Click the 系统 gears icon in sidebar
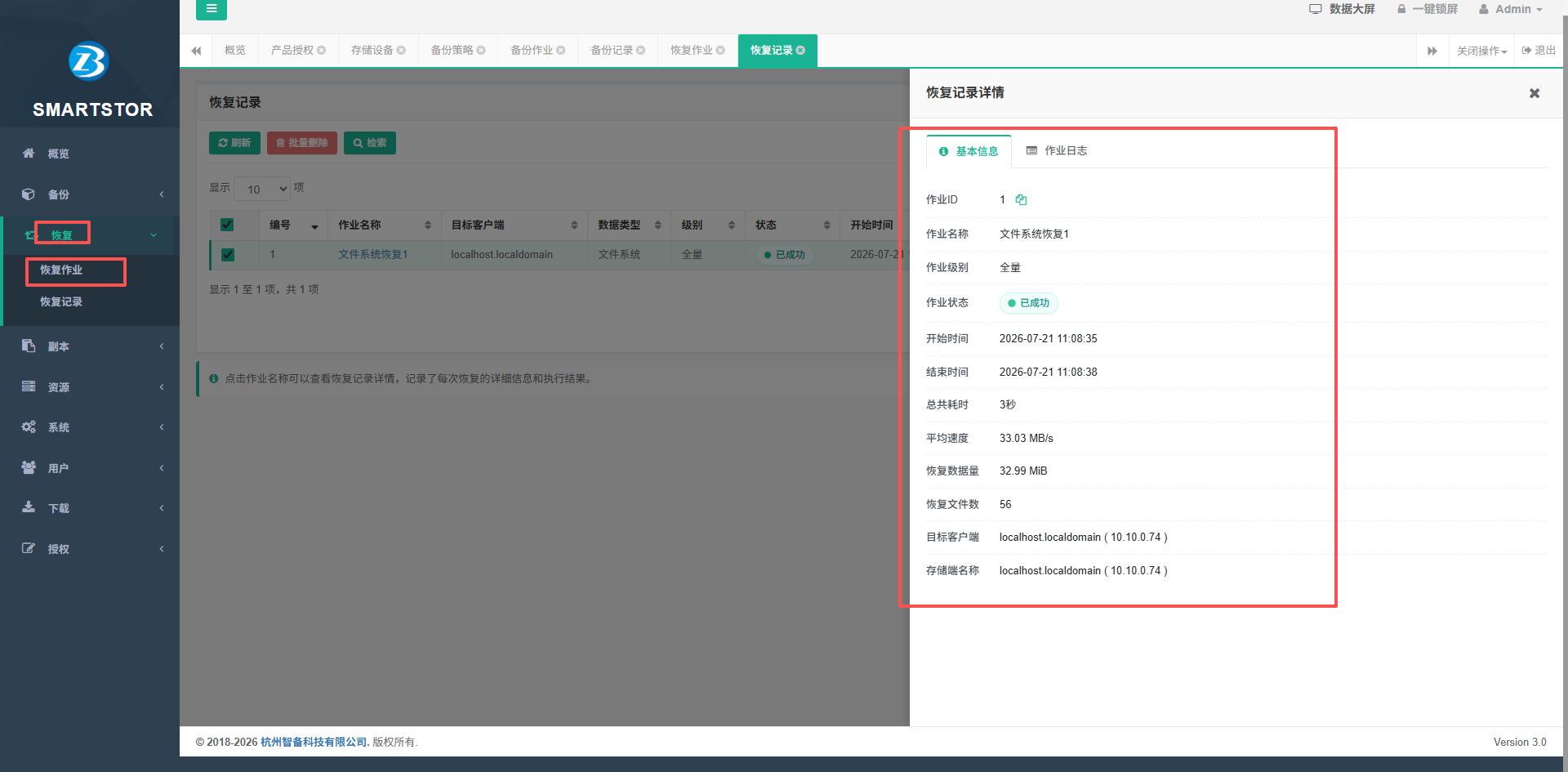Viewport: 1568px width, 772px height. tap(29, 426)
